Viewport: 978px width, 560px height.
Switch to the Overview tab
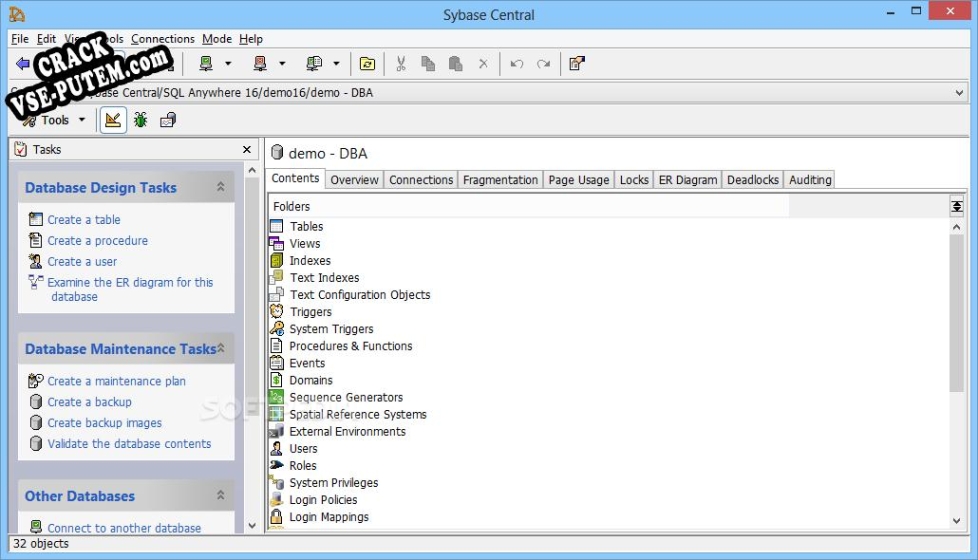(x=354, y=180)
